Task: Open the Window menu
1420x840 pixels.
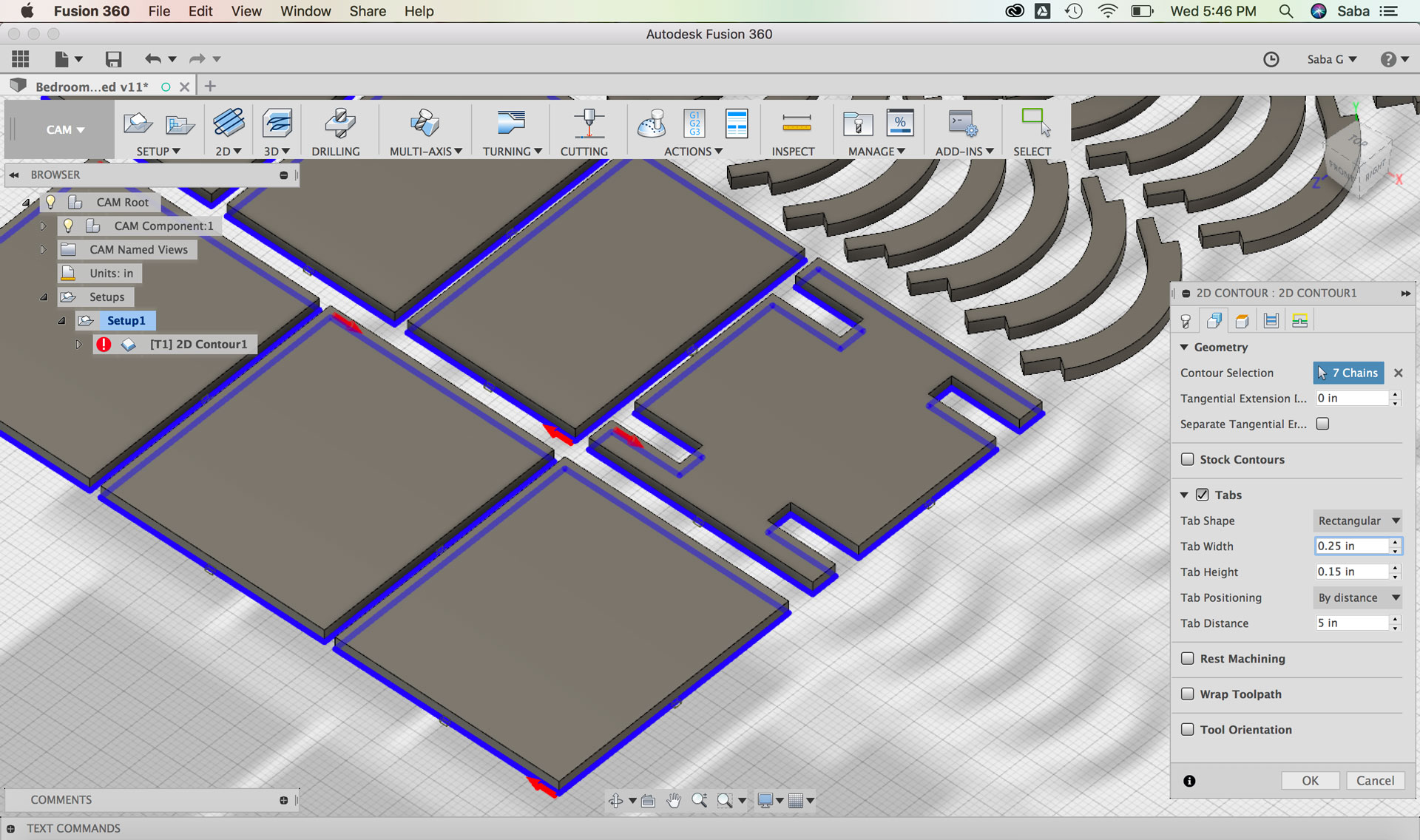Action: (305, 11)
